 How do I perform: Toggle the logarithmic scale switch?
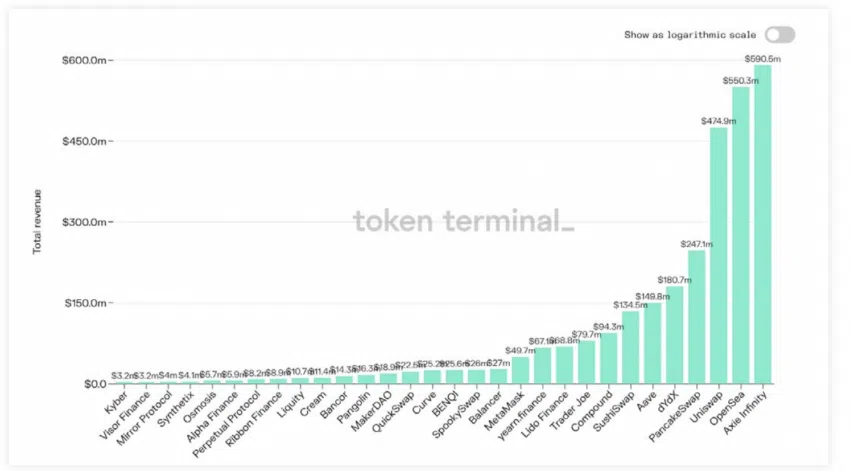[780, 35]
